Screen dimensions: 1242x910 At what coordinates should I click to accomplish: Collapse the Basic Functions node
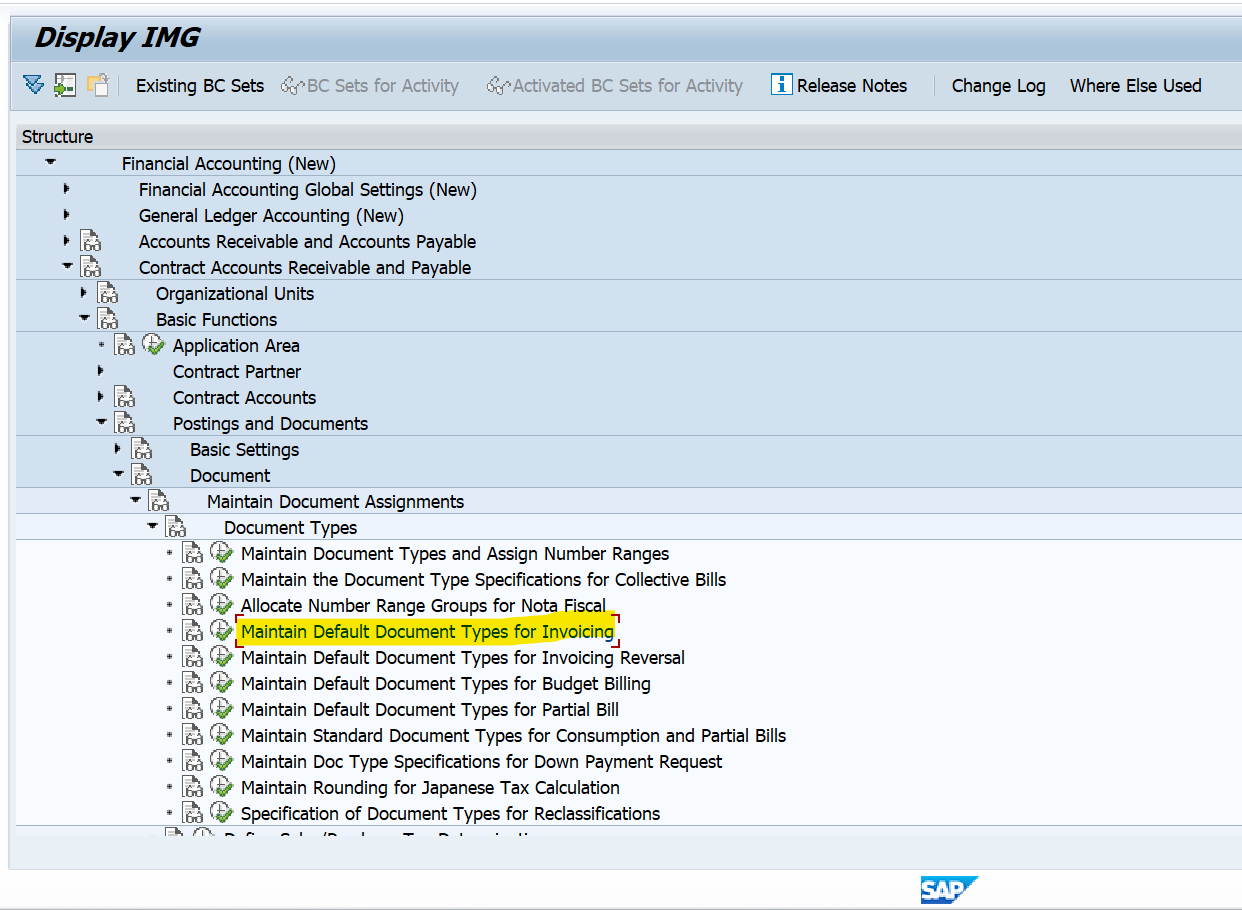click(x=84, y=319)
